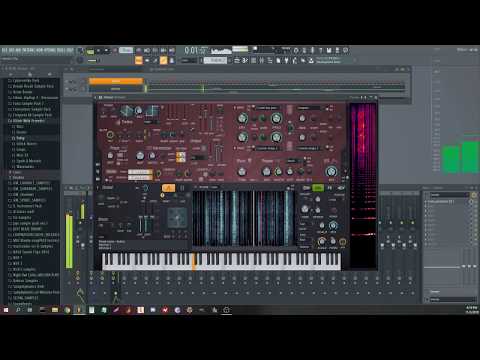Toggle pattern/song mode button in transport bar
The image size is (480, 360).
(90, 52)
